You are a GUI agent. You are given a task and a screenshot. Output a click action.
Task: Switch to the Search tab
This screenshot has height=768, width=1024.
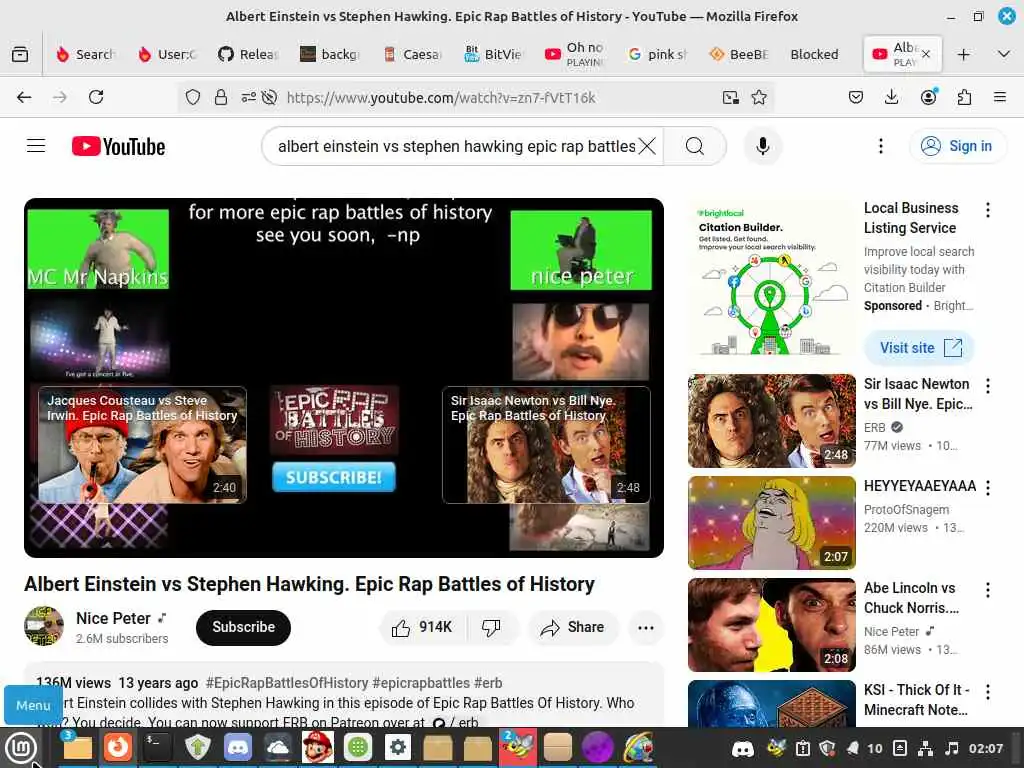(x=86, y=54)
